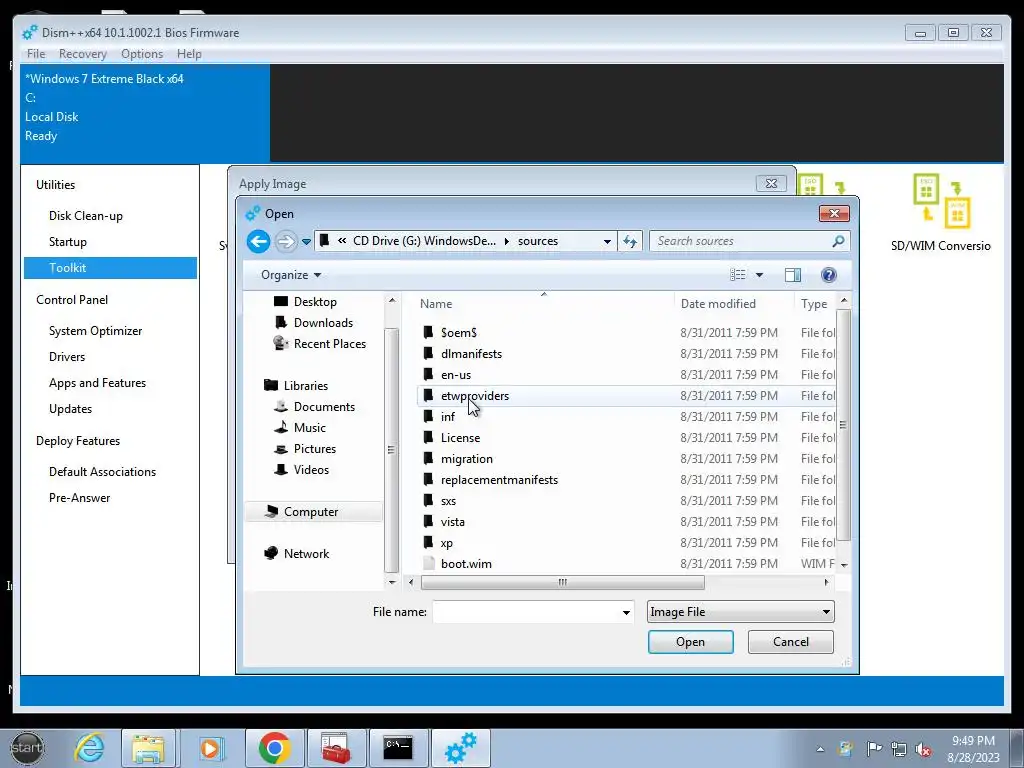Open Command Prompt from taskbar
The image size is (1024, 768).
398,748
